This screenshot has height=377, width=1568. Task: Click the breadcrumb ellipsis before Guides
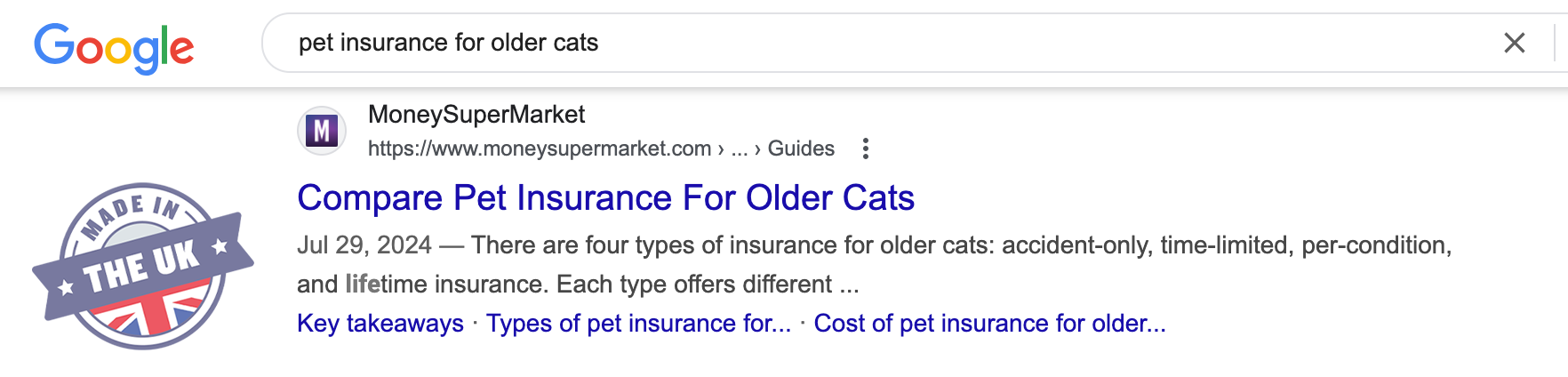point(739,148)
